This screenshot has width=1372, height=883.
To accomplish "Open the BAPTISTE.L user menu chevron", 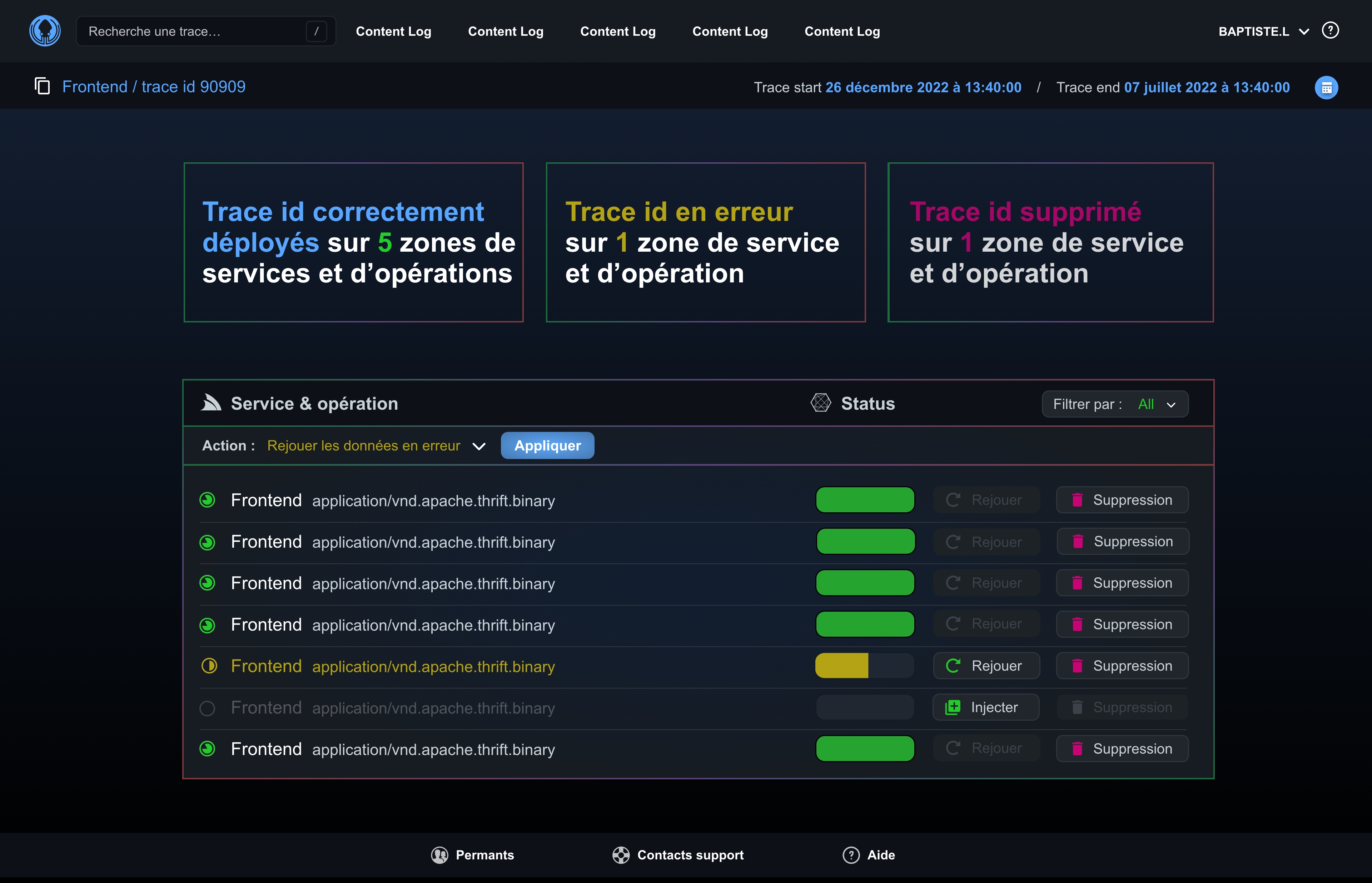I will 1304,31.
